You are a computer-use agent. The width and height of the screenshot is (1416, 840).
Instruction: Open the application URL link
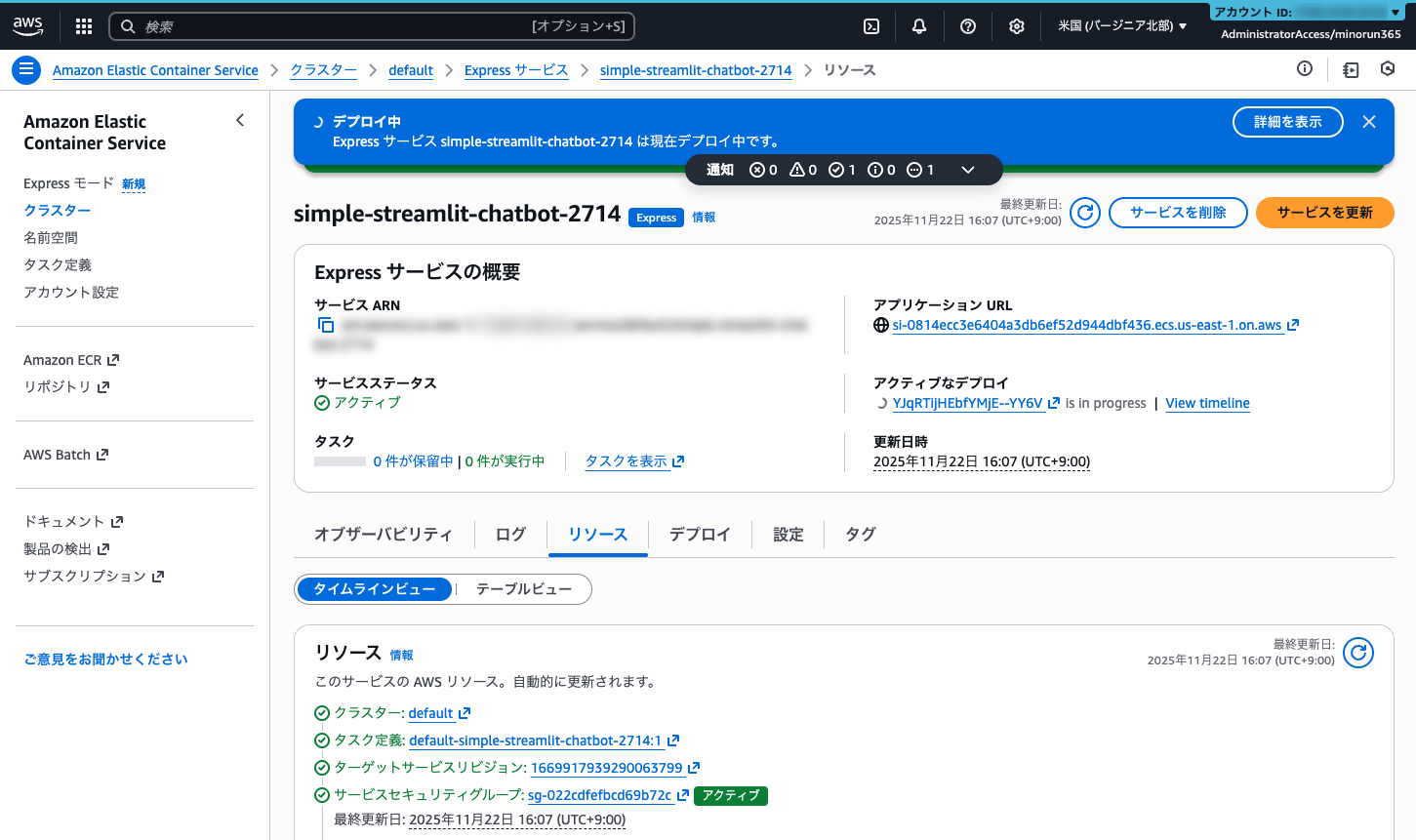tap(1088, 325)
